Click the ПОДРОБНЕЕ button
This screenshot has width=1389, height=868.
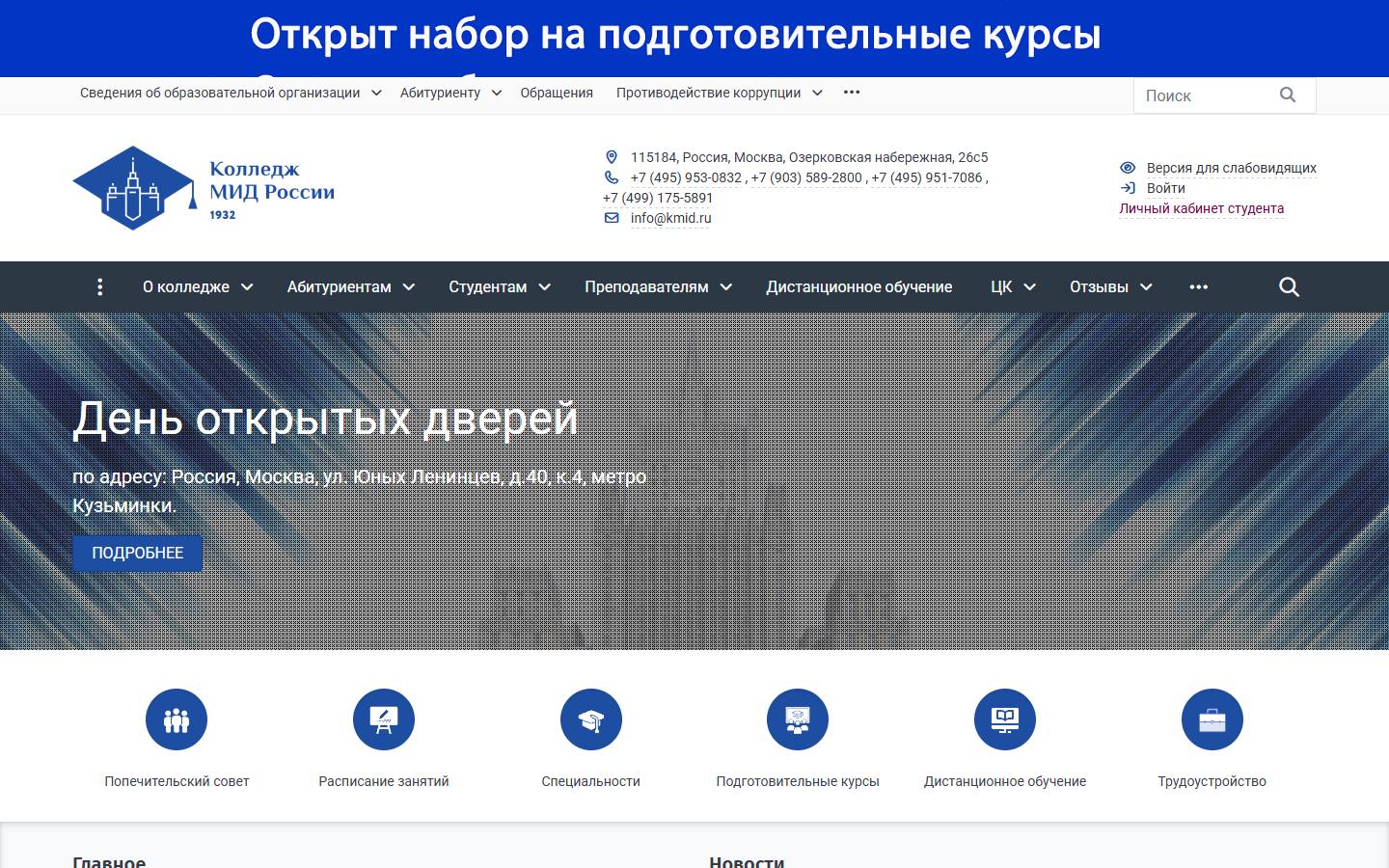point(138,553)
